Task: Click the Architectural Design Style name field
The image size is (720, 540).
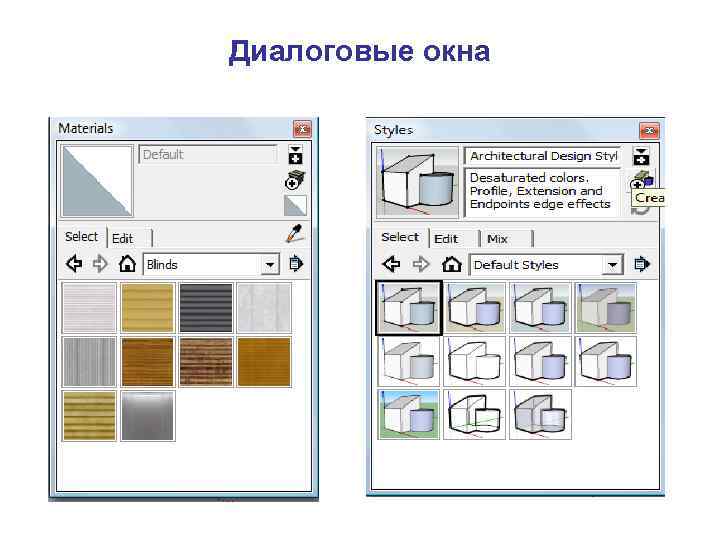Action: [x=542, y=156]
